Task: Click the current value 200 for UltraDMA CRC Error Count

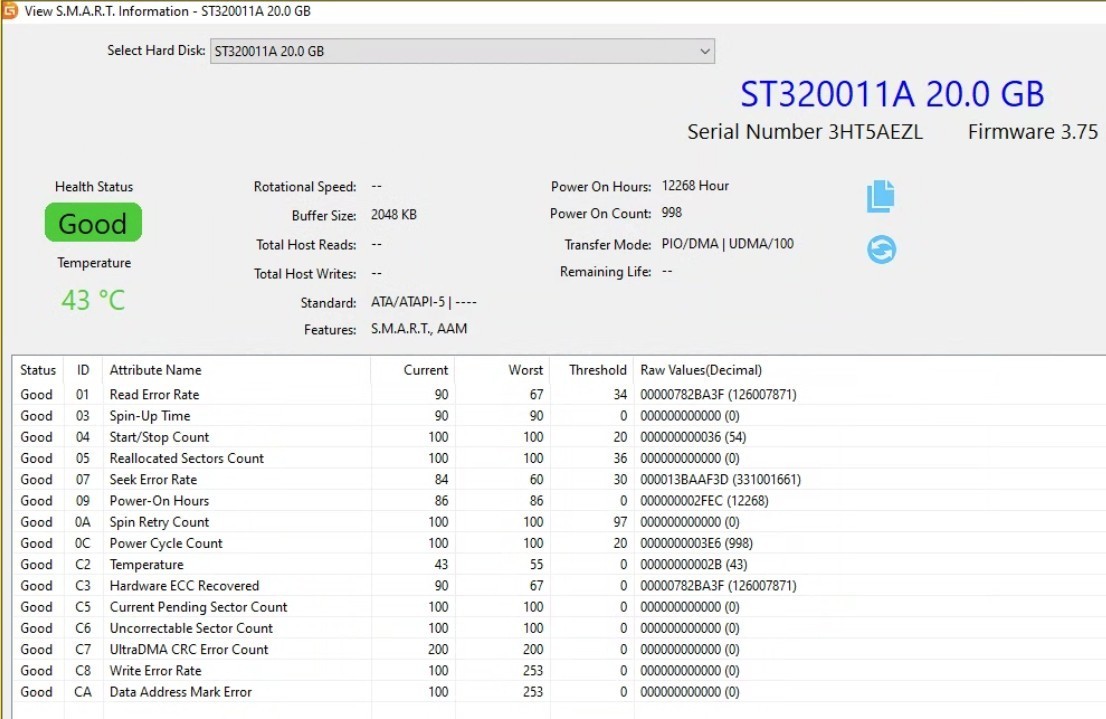Action: click(438, 649)
